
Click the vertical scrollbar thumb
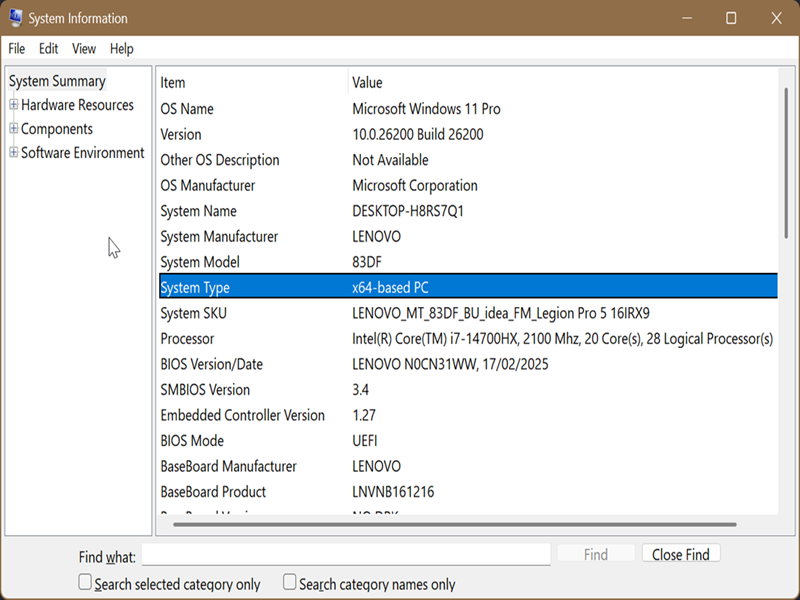786,163
